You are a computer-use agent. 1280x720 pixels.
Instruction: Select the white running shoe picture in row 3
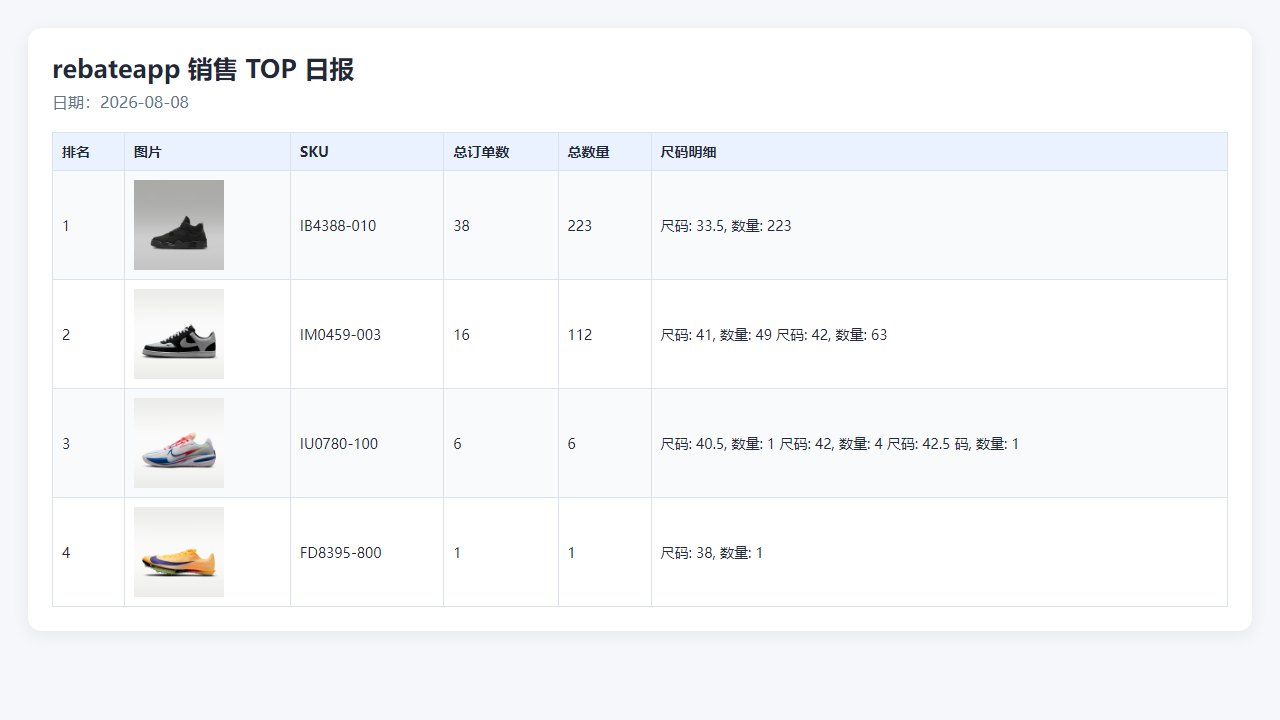coord(179,443)
